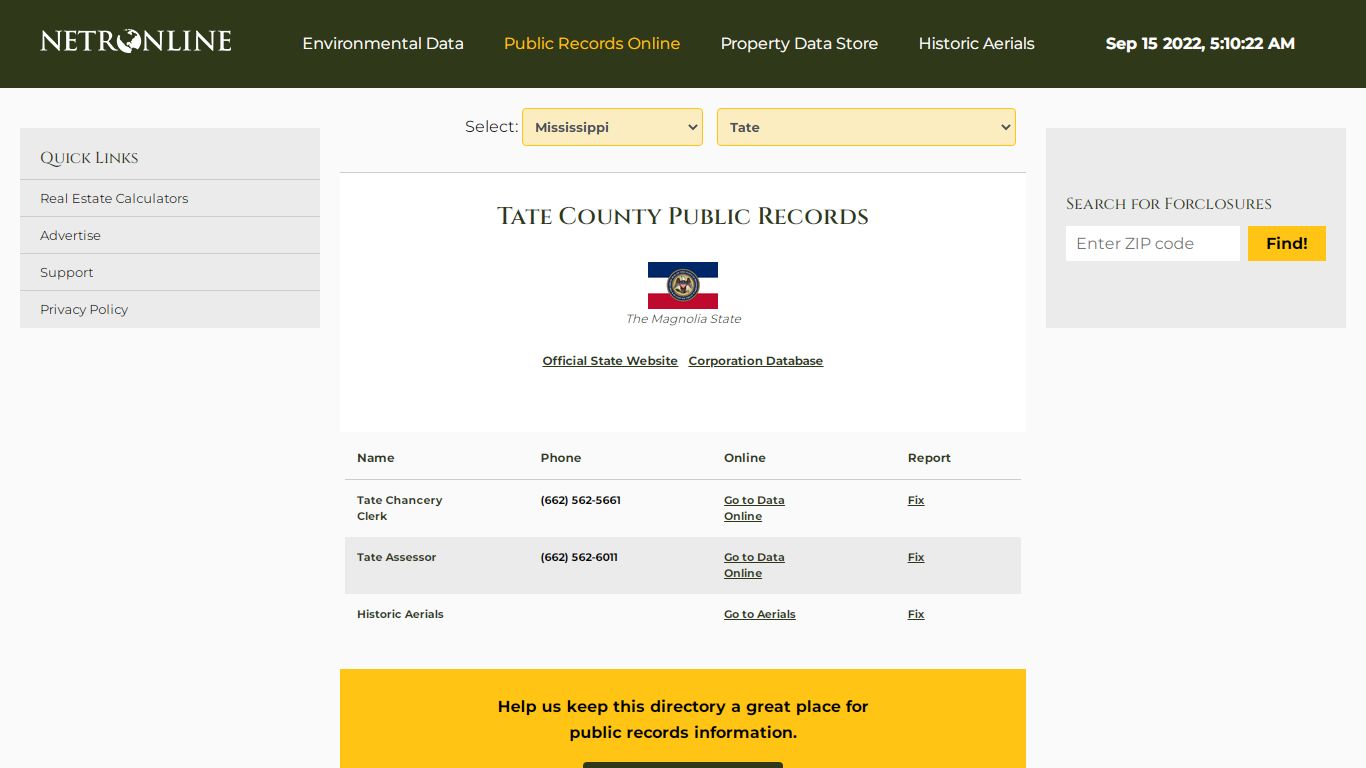1366x768 pixels.
Task: Click the Tate Chancery Clerk name cell
Action: pos(399,508)
